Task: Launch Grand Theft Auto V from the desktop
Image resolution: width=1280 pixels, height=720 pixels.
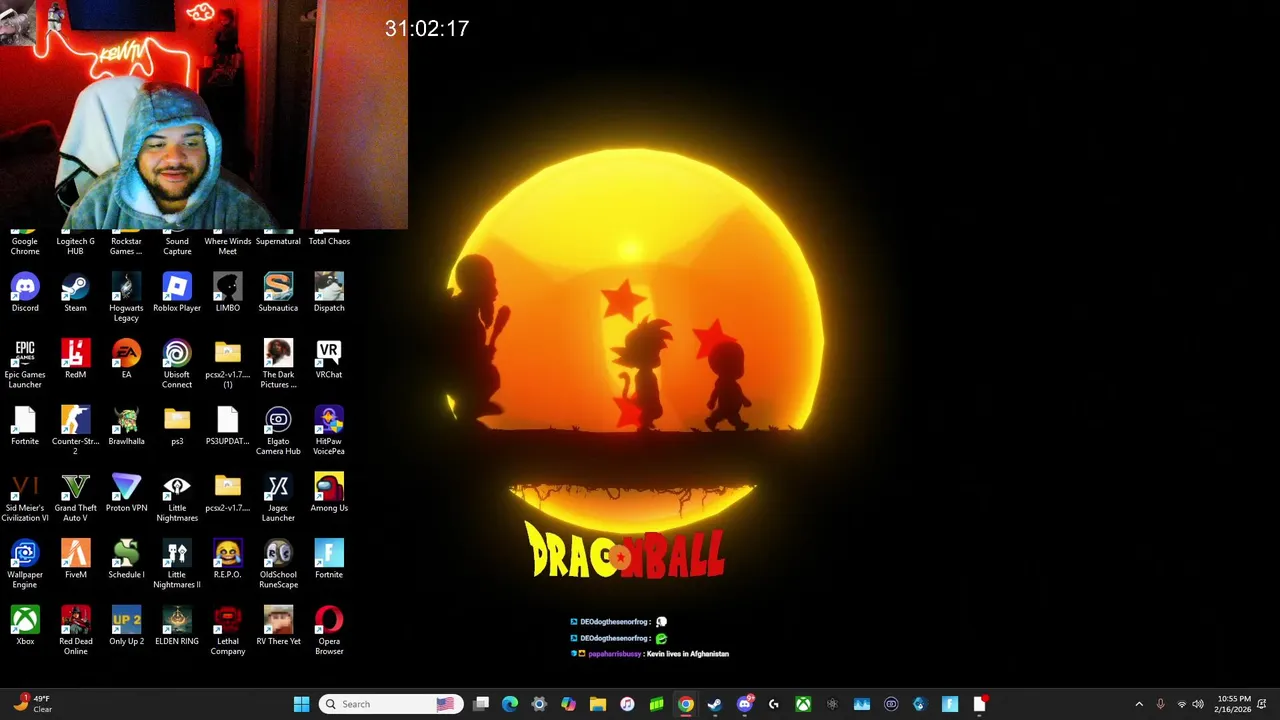Action: coord(75,498)
